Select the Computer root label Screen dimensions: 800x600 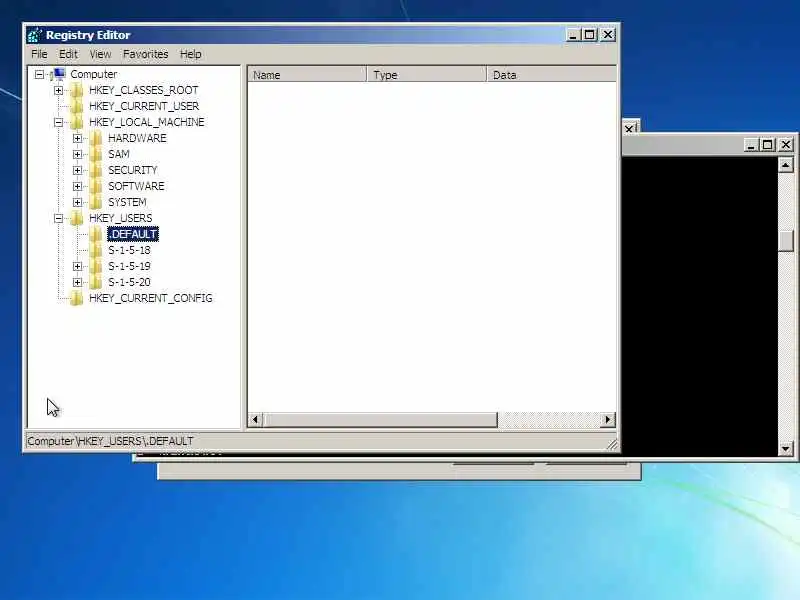tap(93, 74)
